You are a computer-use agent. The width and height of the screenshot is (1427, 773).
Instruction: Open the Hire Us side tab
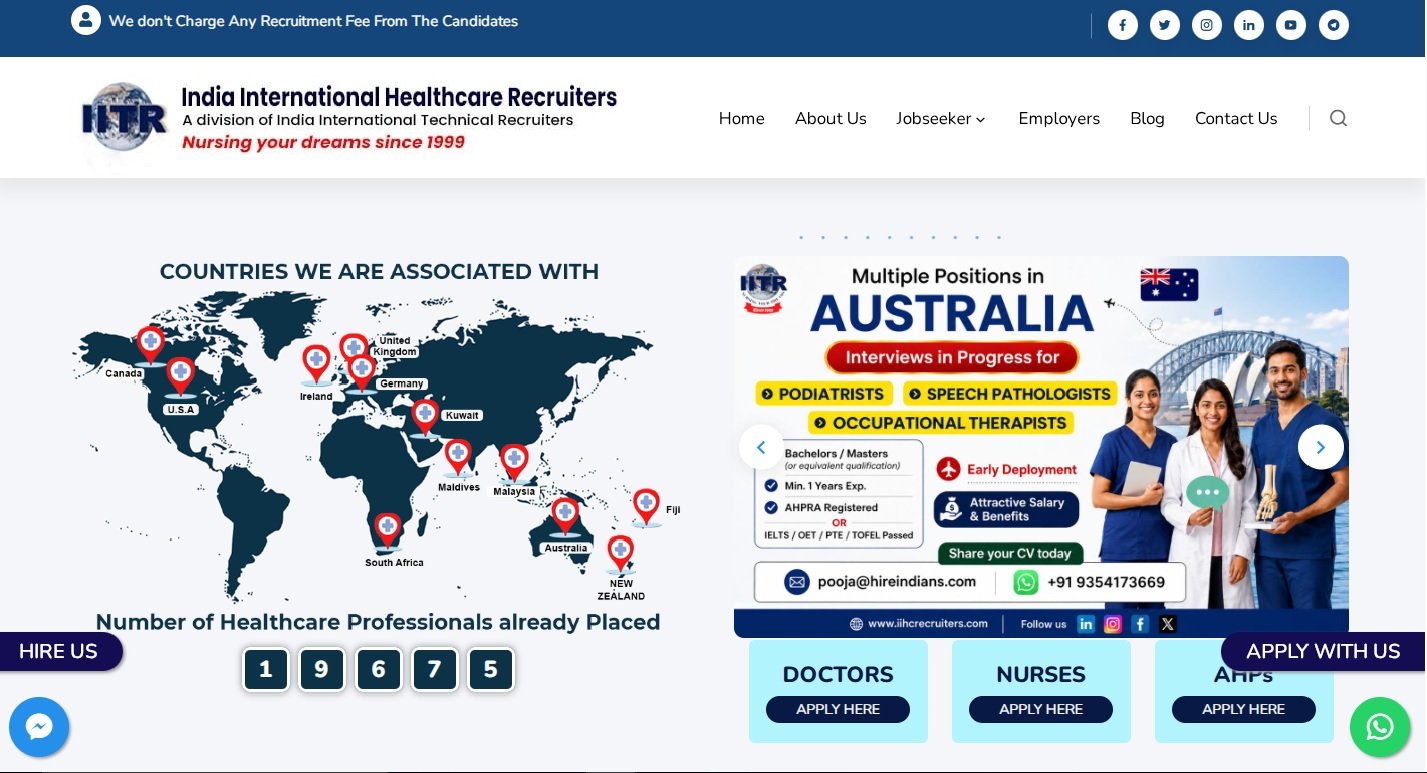59,652
